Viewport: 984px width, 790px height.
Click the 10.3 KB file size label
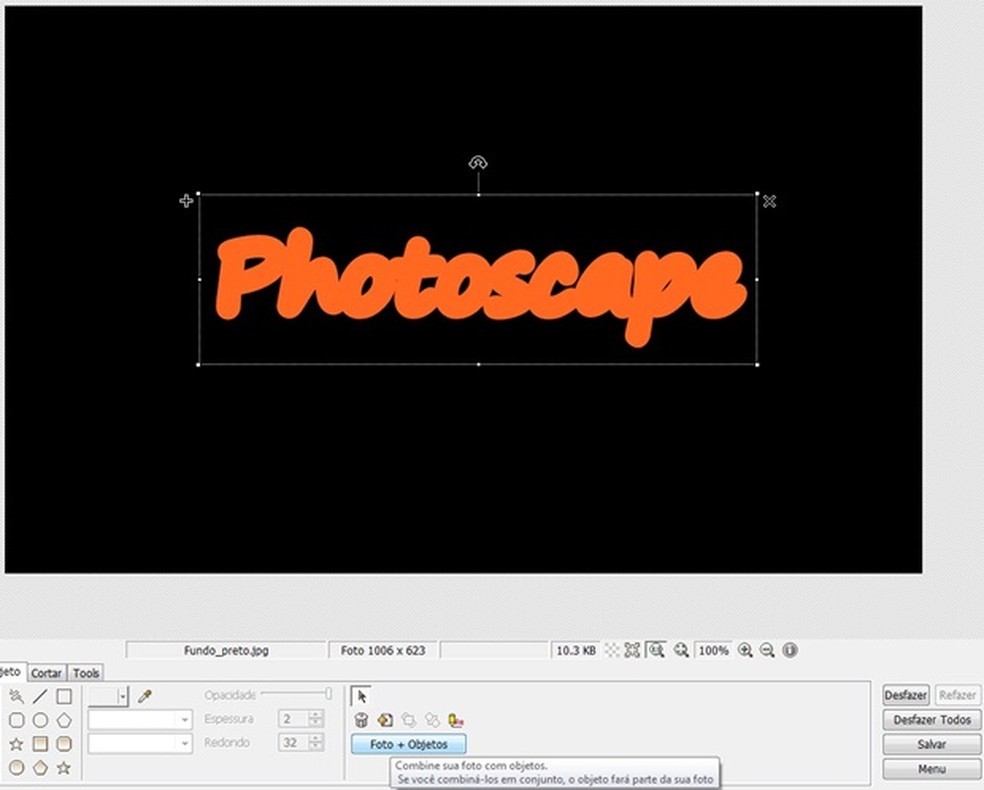pyautogui.click(x=576, y=650)
